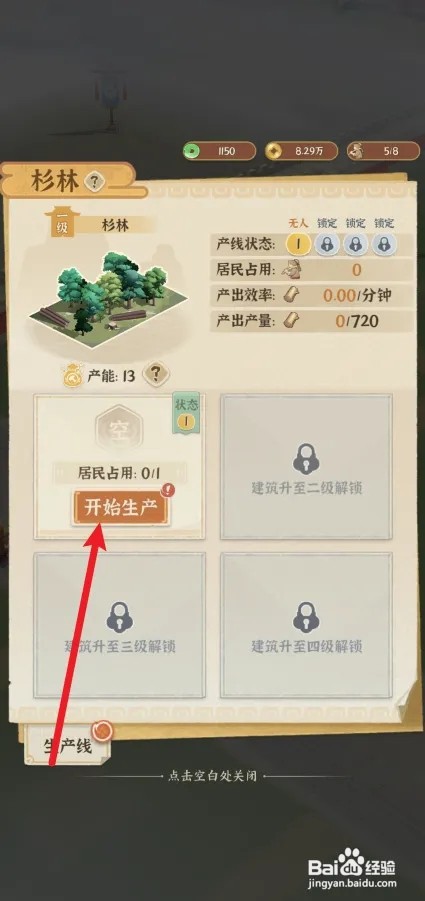This screenshot has width=425, height=901.
Task: Switch to the 生产线 tab
Action: click(68, 745)
